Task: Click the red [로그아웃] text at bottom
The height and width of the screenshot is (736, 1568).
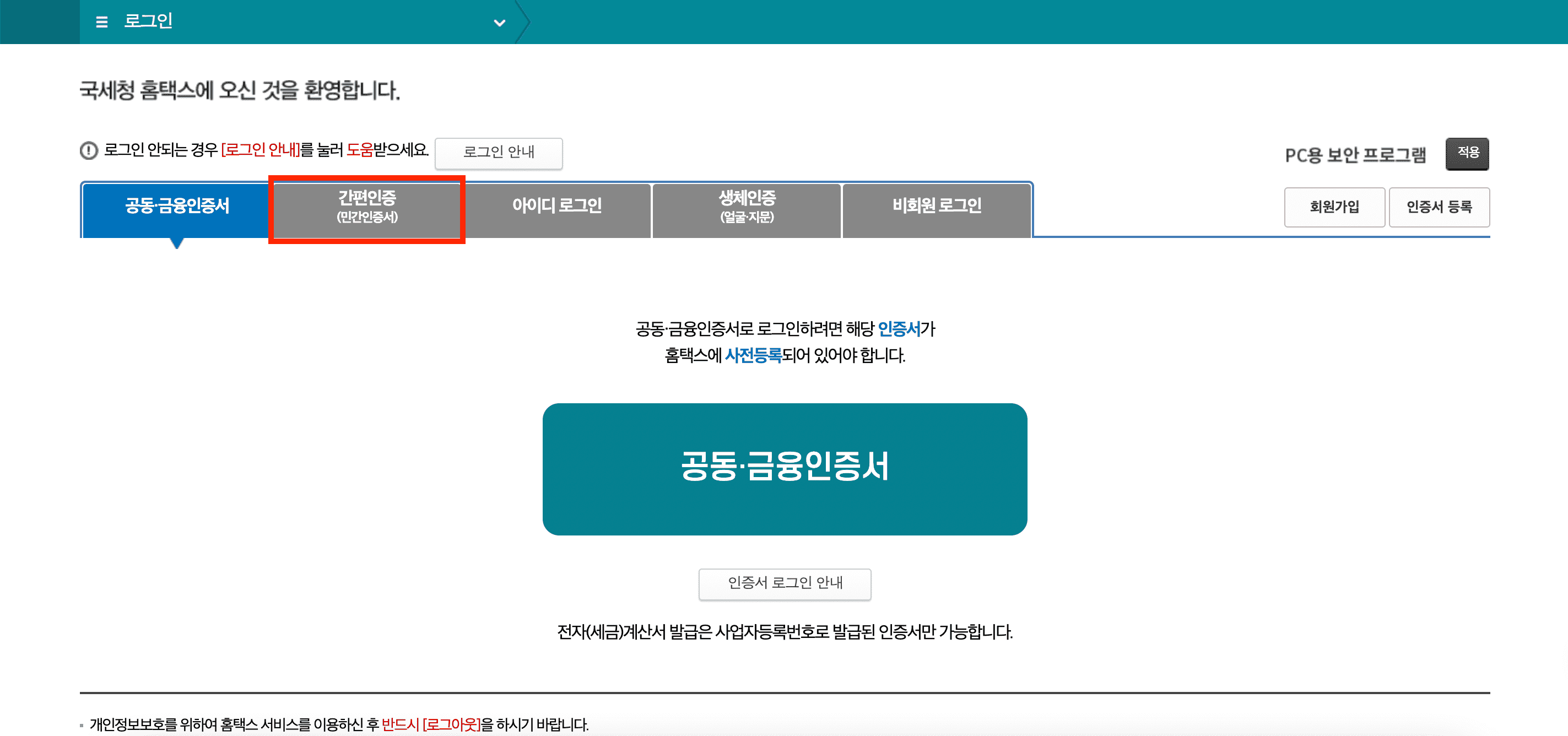Action: [451, 724]
